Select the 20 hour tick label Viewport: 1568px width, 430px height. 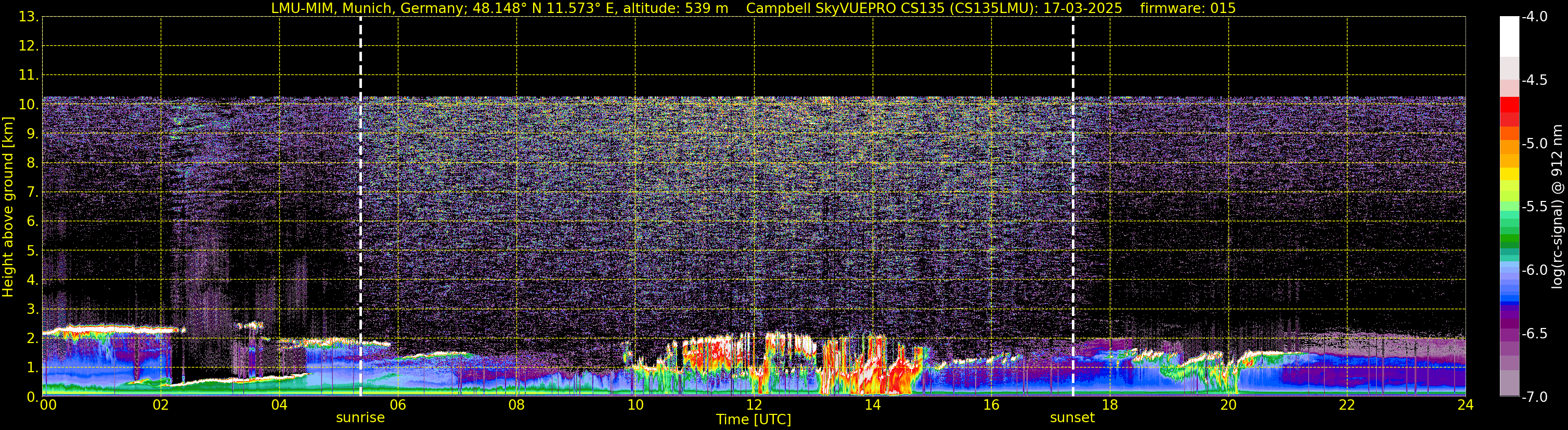click(x=1228, y=405)
